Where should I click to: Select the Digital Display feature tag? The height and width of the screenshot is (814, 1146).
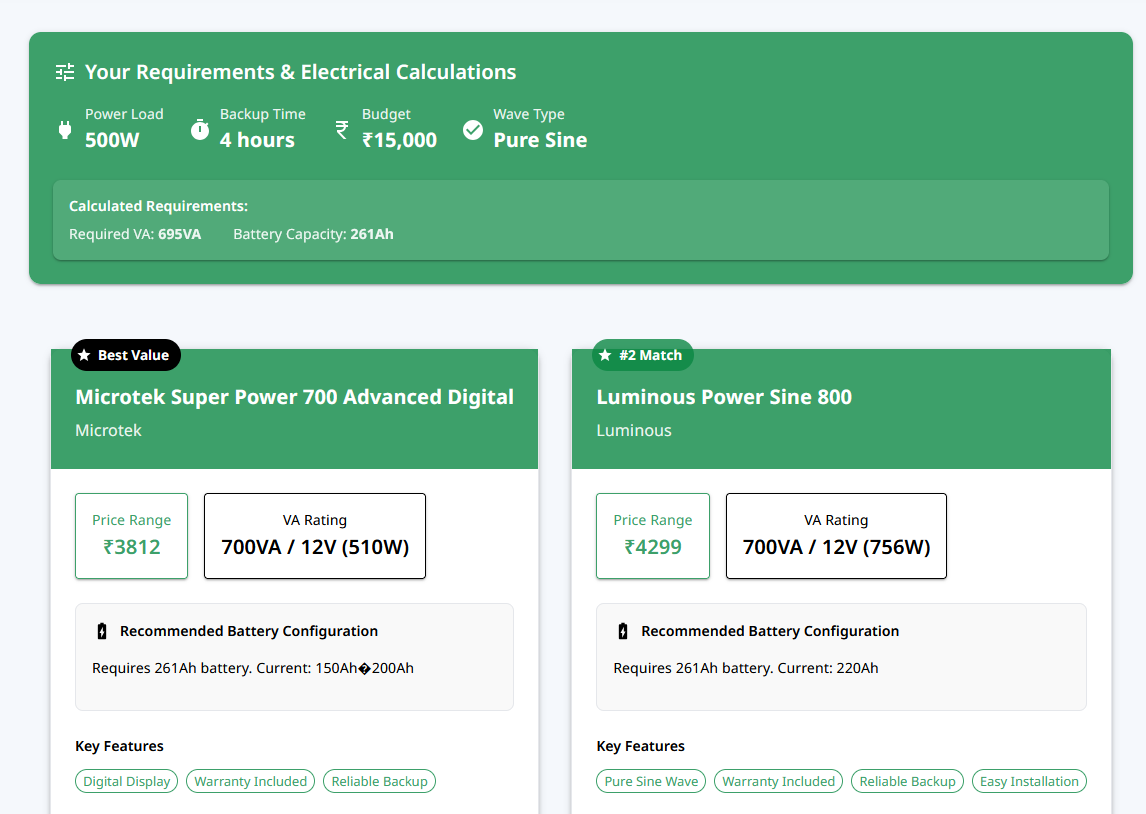[126, 781]
